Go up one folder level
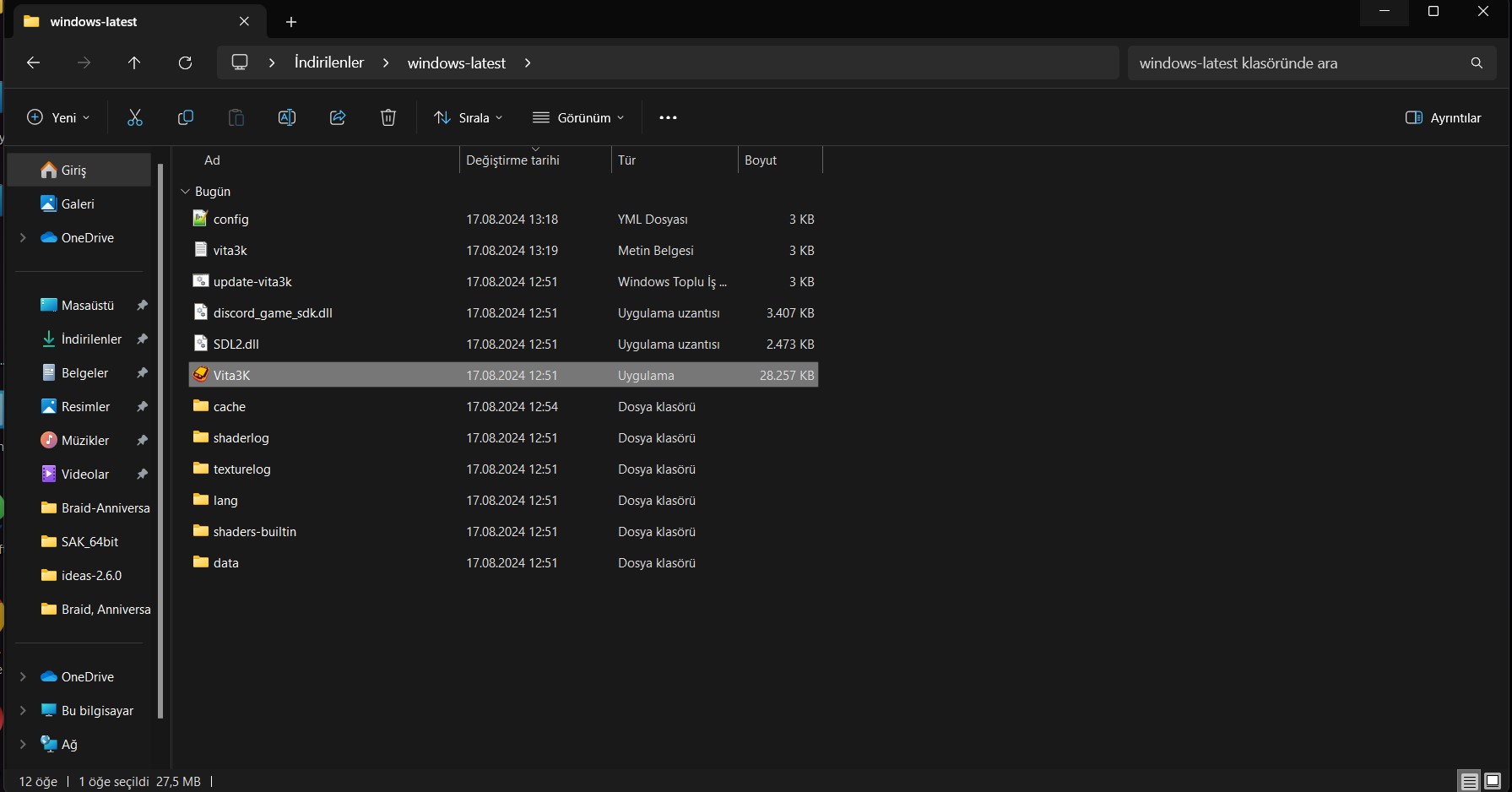The image size is (1512, 792). (134, 62)
